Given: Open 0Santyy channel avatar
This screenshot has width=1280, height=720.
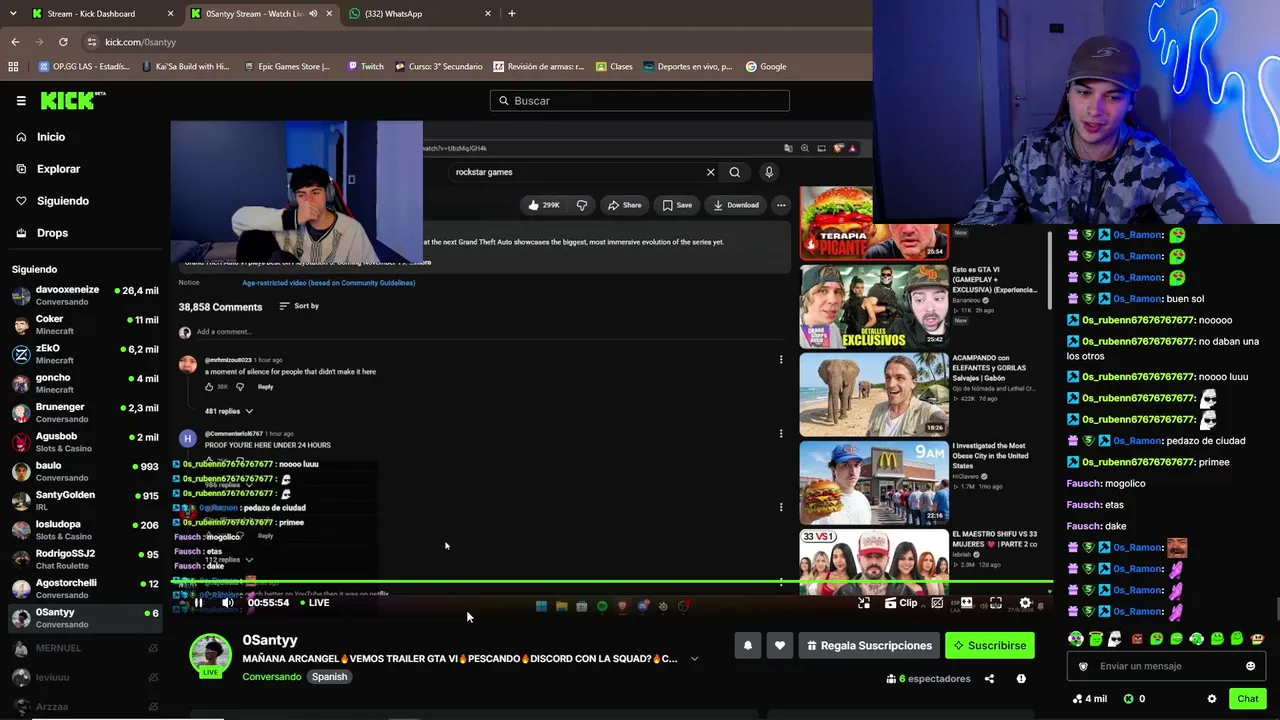Looking at the screenshot, I should point(210,655).
